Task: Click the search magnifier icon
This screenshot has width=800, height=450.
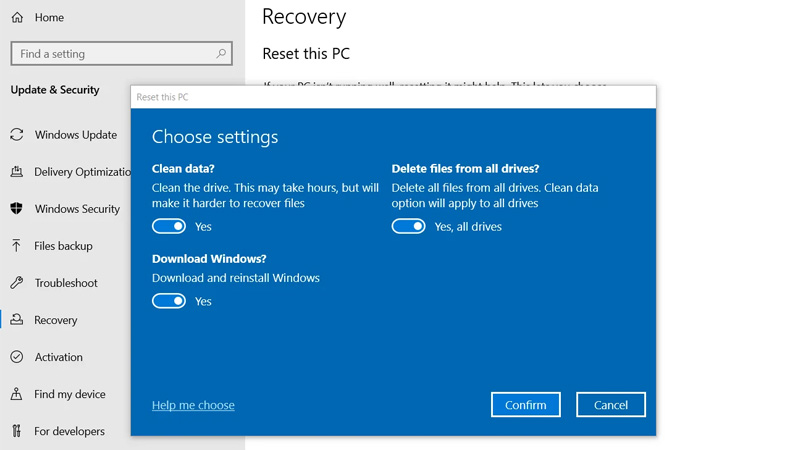Action: click(x=221, y=54)
